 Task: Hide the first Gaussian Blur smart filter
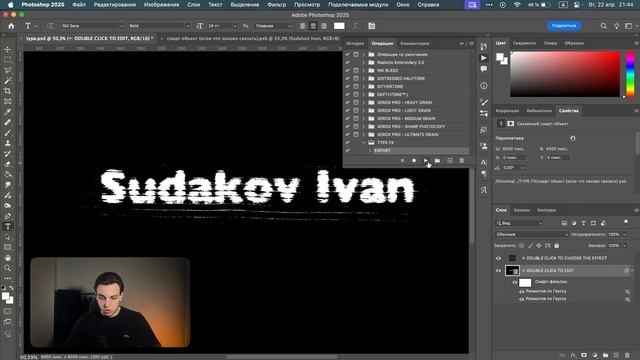point(522,291)
